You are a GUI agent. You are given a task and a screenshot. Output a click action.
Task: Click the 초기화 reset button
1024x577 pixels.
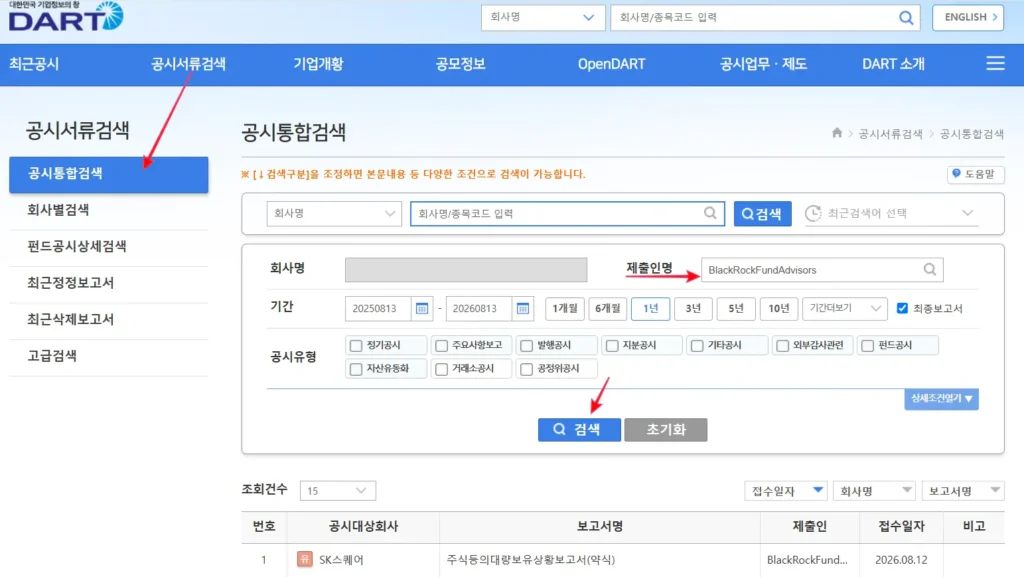tap(665, 429)
